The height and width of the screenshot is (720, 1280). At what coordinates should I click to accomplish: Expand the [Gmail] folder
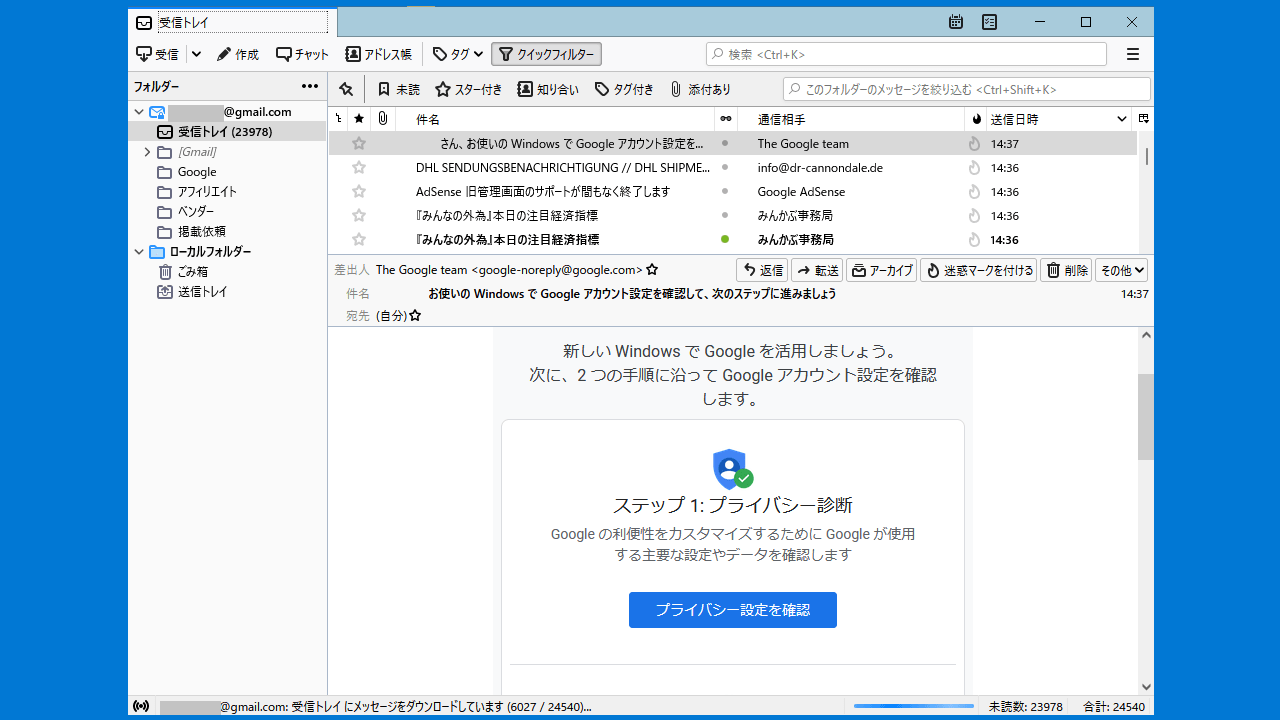point(147,152)
